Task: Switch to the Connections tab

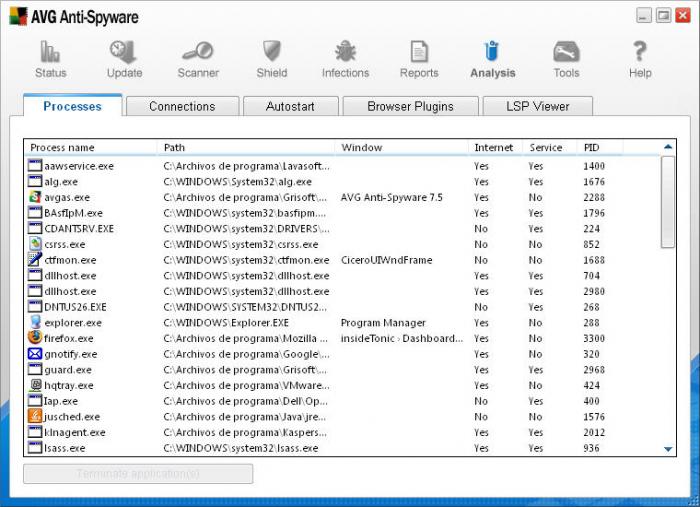Action: pyautogui.click(x=182, y=106)
